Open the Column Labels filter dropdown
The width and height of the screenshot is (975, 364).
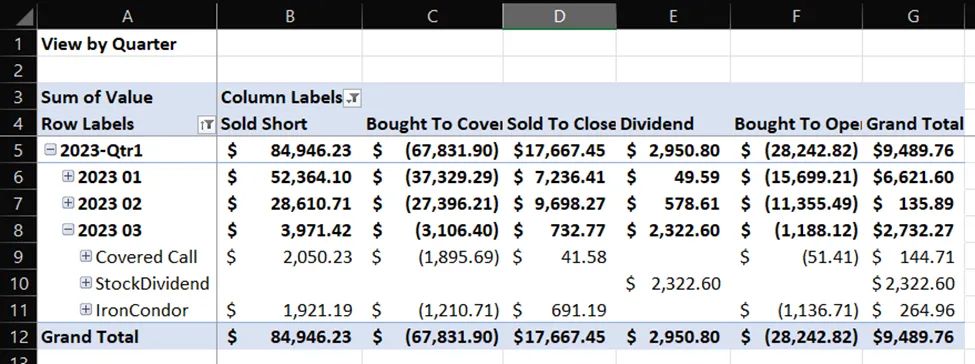pos(353,98)
